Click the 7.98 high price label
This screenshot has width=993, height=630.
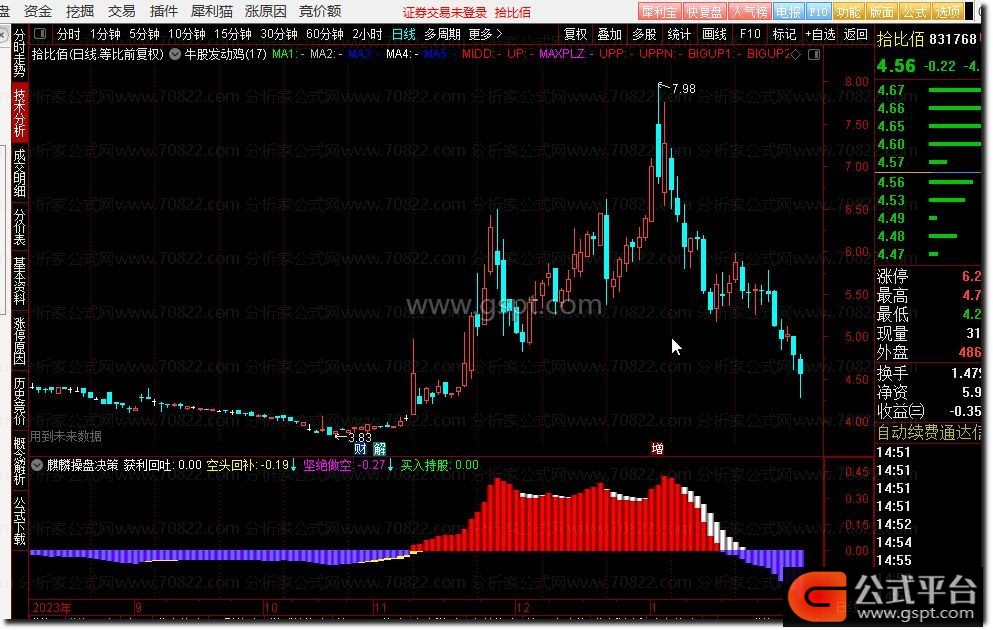click(x=683, y=89)
